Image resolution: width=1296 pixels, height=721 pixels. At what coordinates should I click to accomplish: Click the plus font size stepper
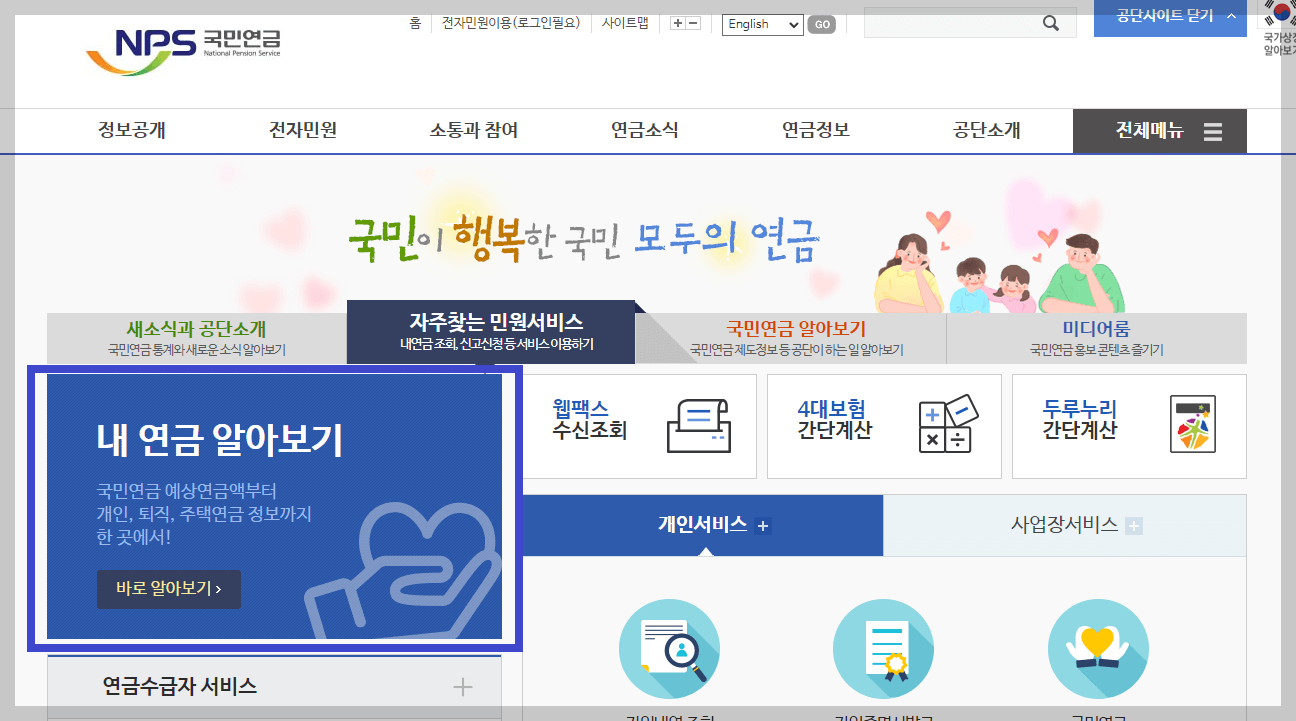click(677, 21)
